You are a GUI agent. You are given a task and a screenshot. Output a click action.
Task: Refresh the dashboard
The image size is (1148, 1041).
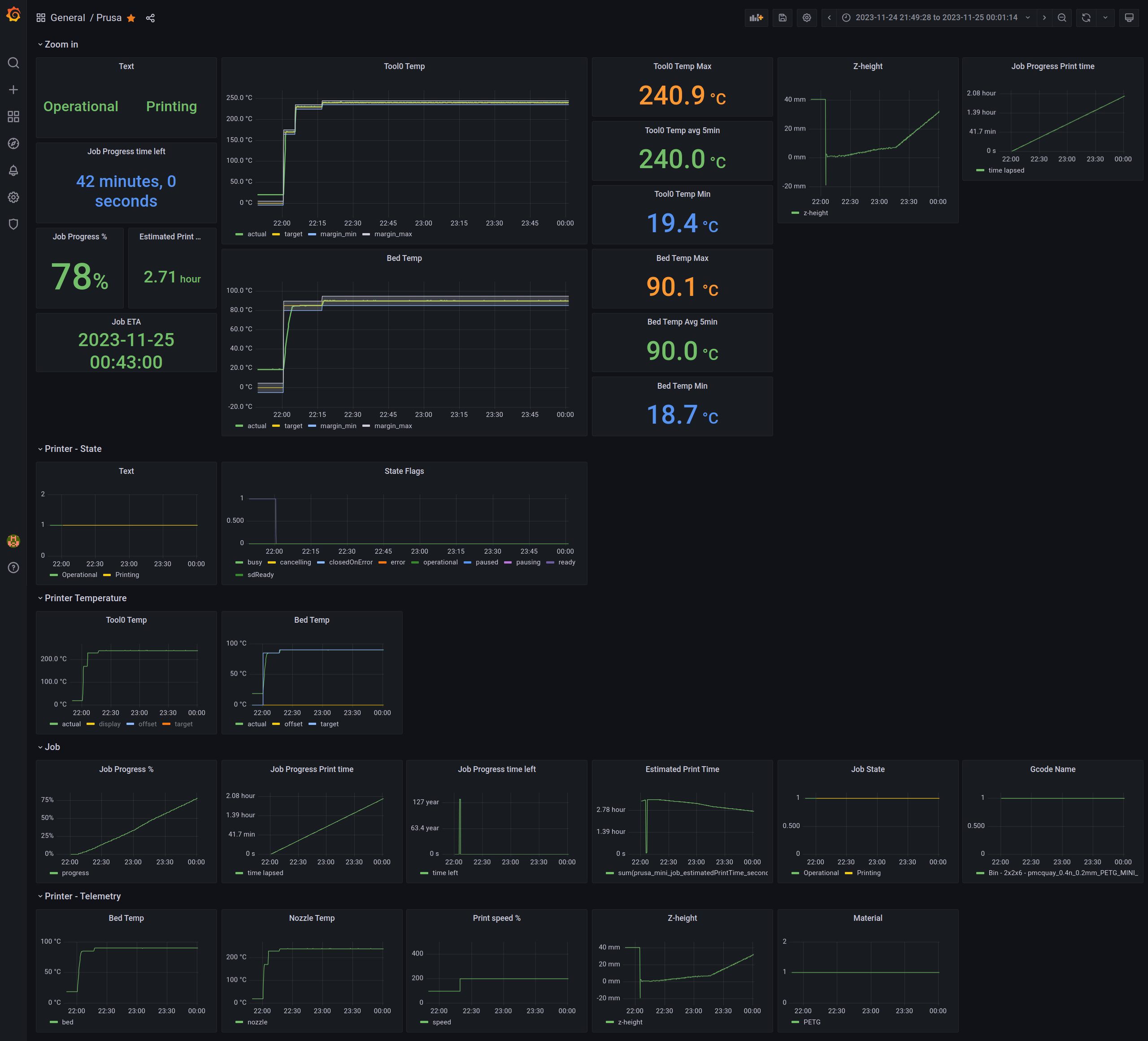coord(1086,17)
